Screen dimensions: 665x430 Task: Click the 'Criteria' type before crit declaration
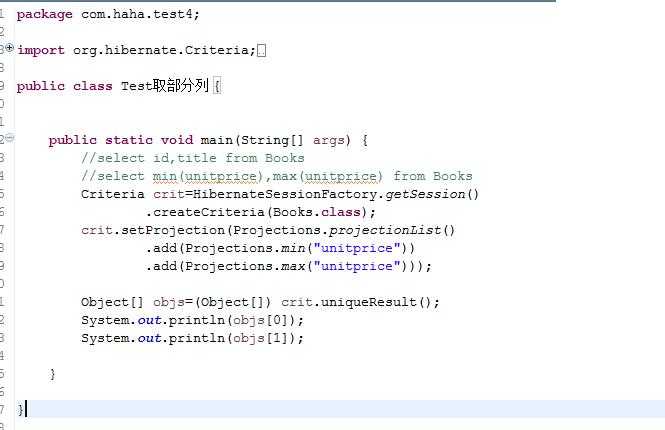112,194
